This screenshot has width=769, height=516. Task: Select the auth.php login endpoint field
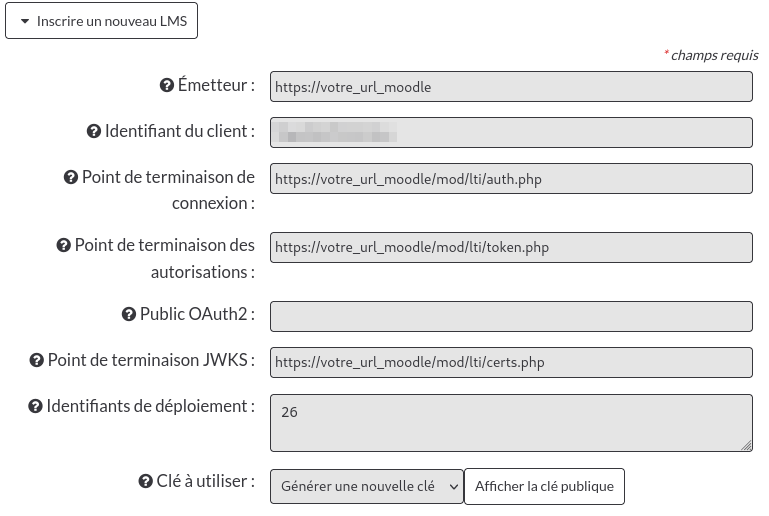[511, 179]
